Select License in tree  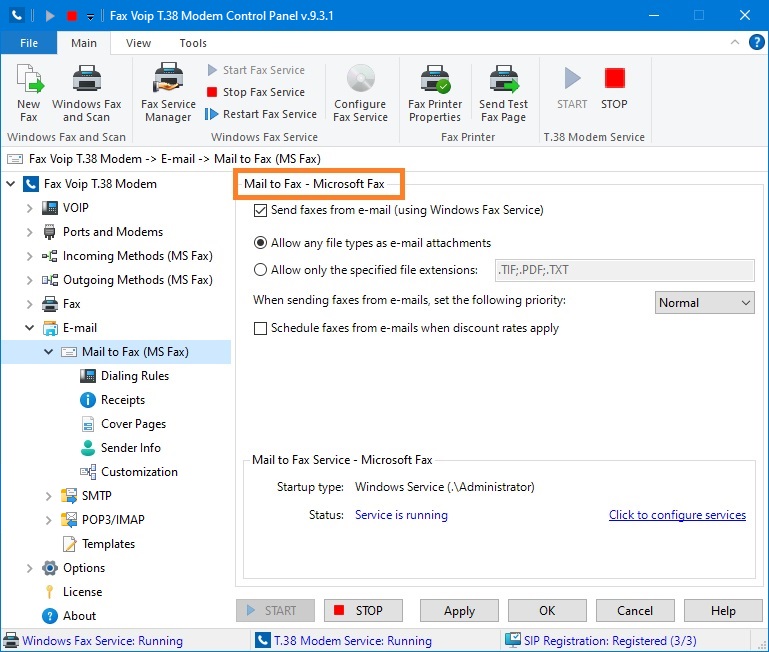[x=82, y=592]
